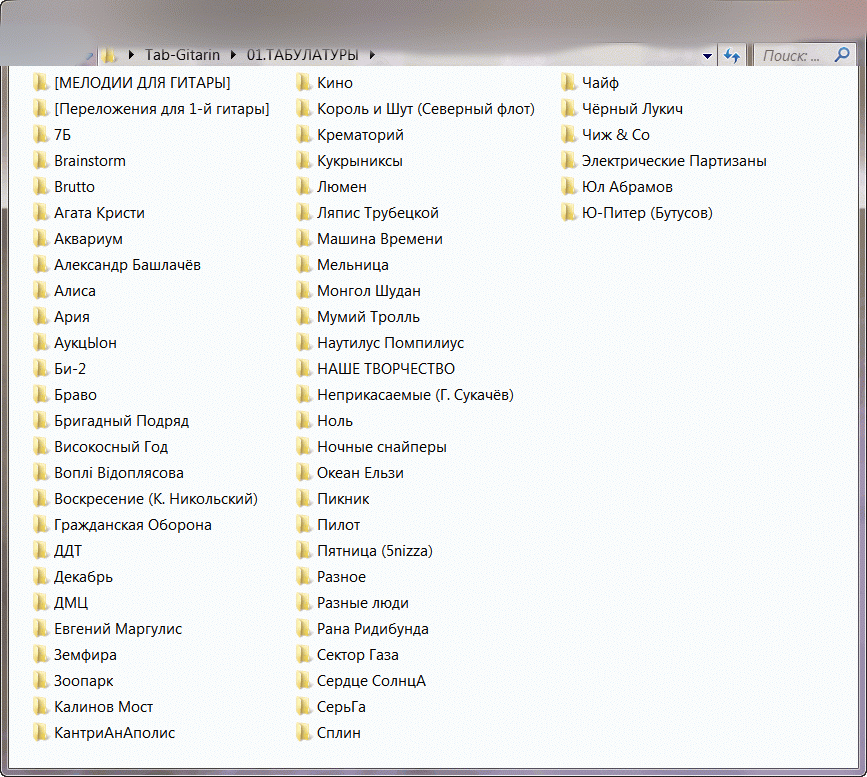Click the address bar history dropdown arrow
The image size is (867, 777).
(x=706, y=55)
